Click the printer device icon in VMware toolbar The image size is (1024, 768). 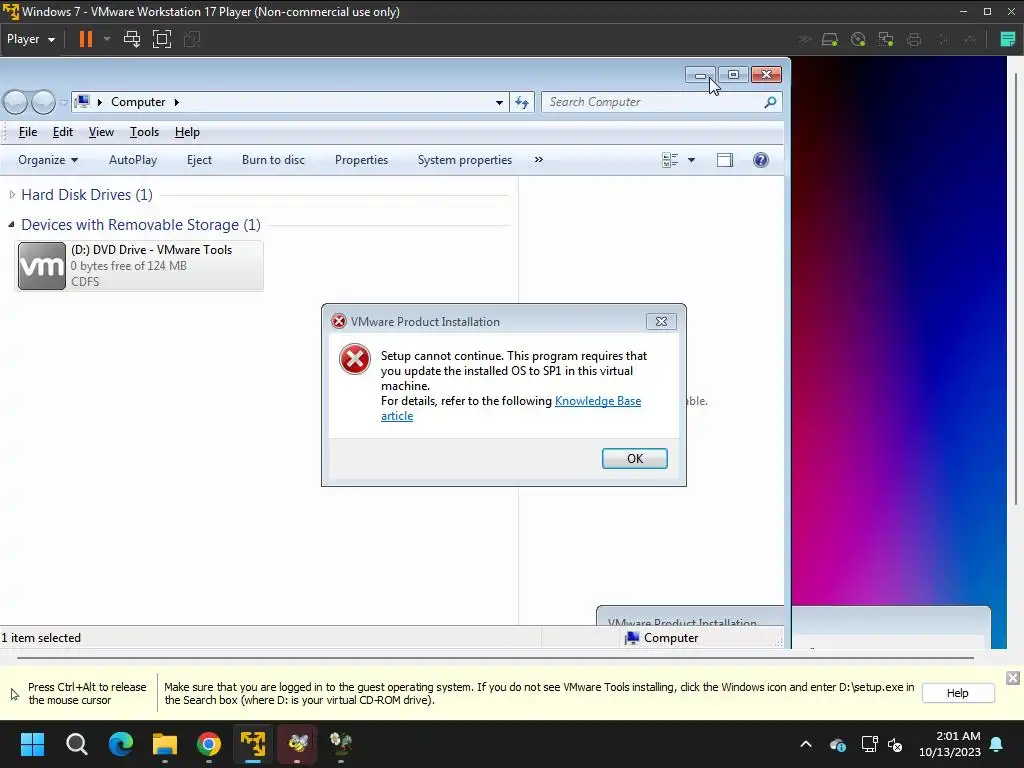(x=914, y=39)
